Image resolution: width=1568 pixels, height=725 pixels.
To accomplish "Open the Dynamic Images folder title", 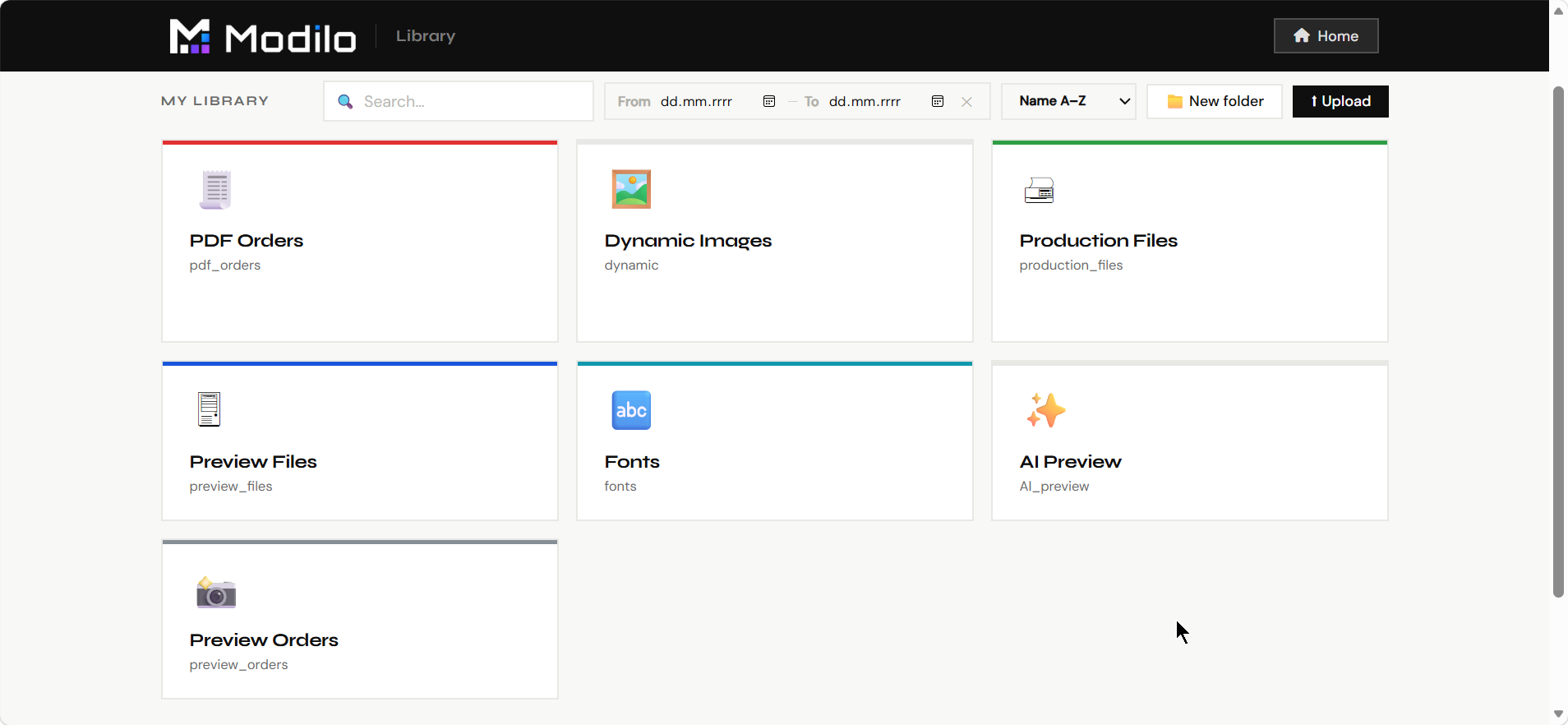I will click(x=688, y=241).
